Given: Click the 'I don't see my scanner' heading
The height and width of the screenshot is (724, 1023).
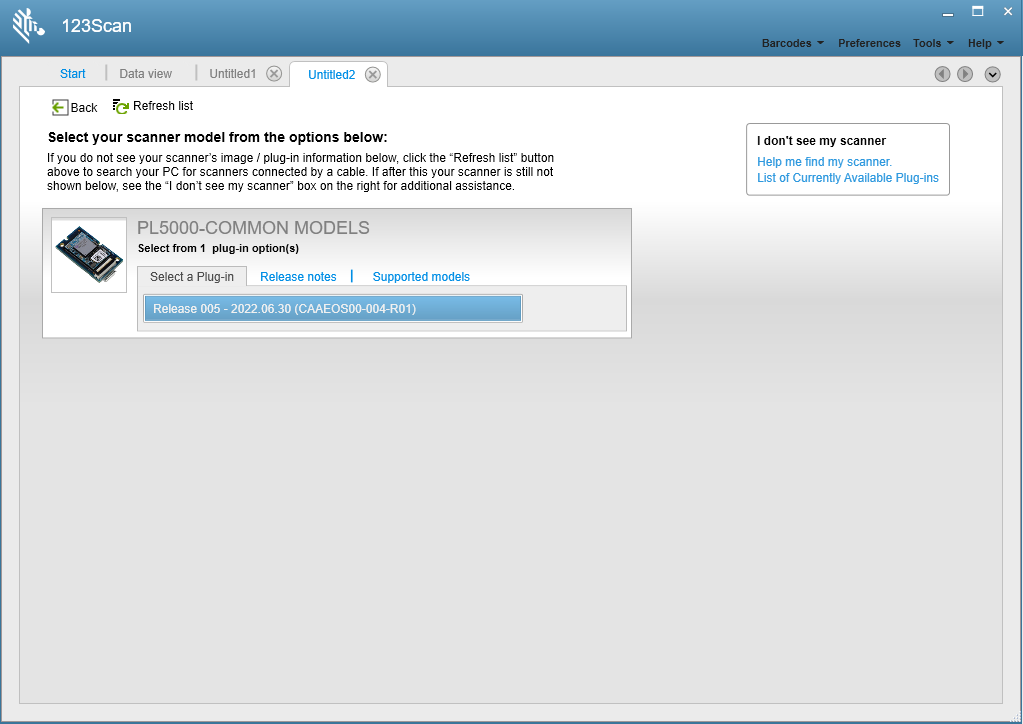Looking at the screenshot, I should click(x=821, y=141).
